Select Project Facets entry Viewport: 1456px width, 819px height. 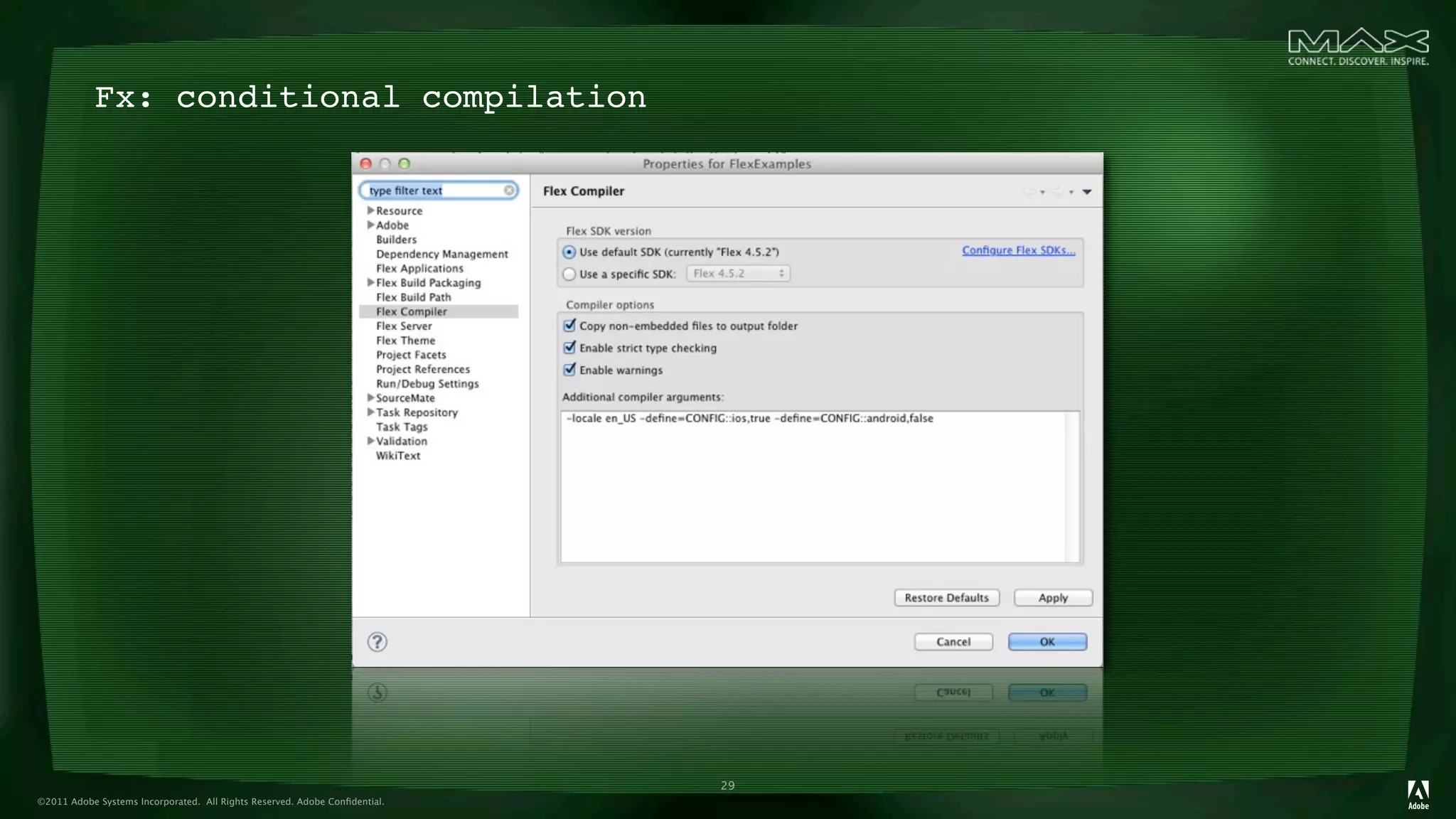pos(411,355)
